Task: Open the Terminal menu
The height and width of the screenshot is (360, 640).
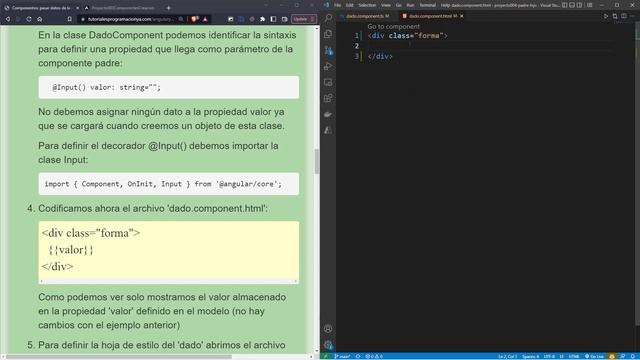Action: coord(427,5)
